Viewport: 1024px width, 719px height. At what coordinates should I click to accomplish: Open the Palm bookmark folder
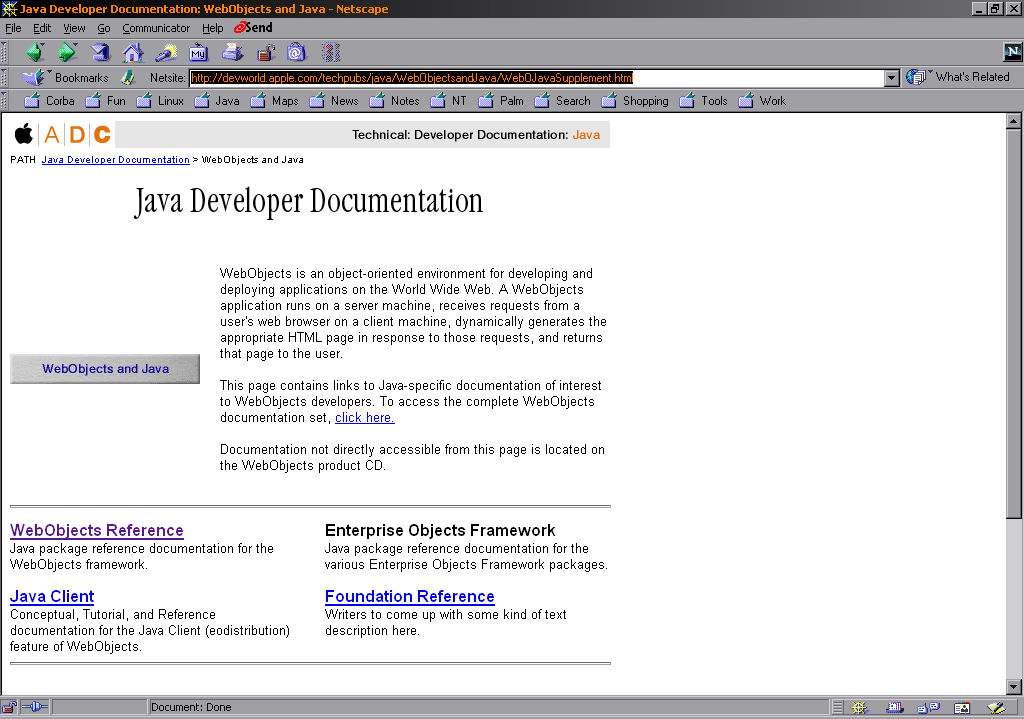pos(502,101)
